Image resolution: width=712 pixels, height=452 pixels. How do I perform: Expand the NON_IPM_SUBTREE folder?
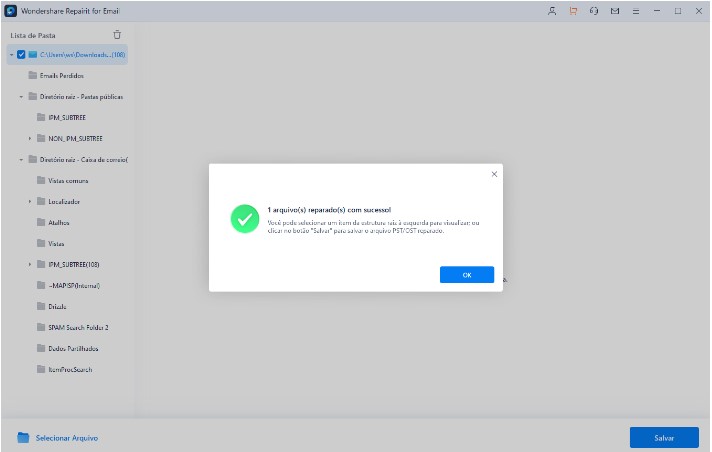(30, 138)
